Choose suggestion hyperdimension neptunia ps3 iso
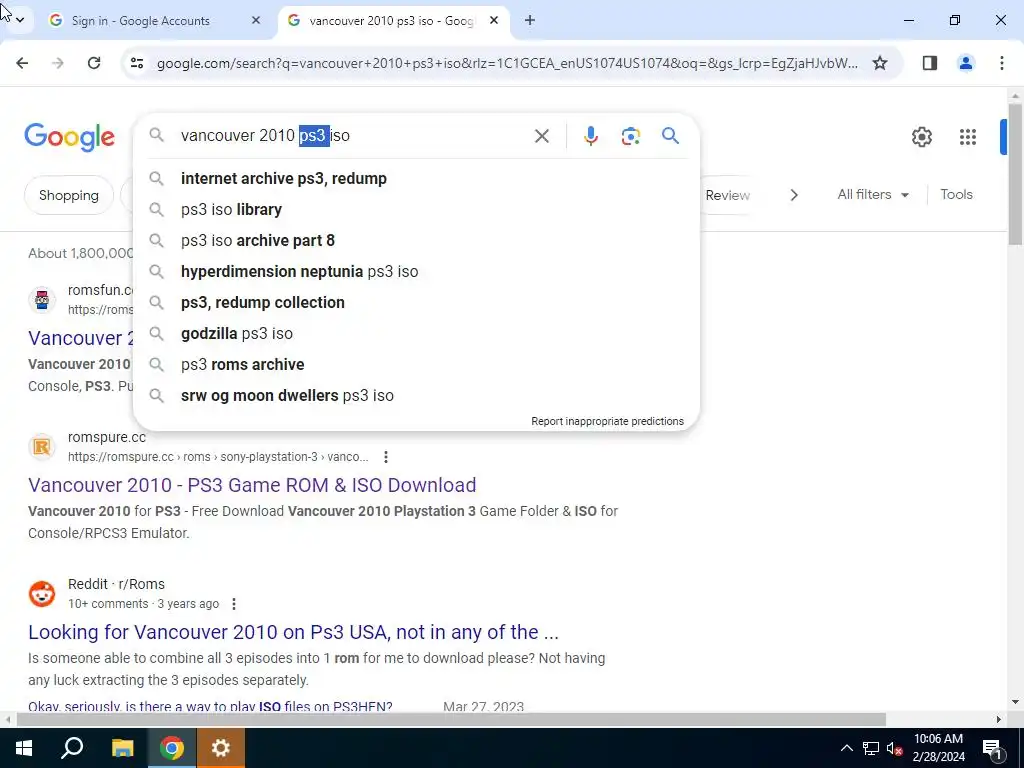This screenshot has width=1024, height=768. [x=416, y=272]
